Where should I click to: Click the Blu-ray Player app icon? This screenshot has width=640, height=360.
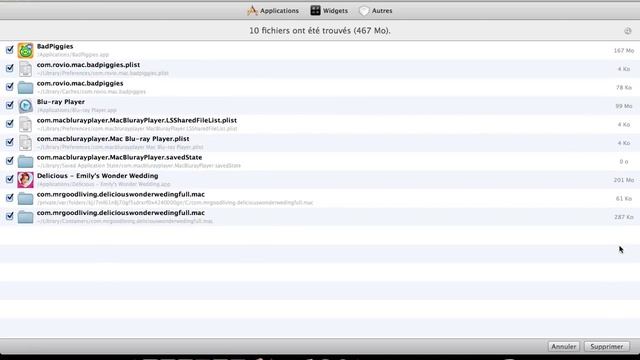click(25, 106)
